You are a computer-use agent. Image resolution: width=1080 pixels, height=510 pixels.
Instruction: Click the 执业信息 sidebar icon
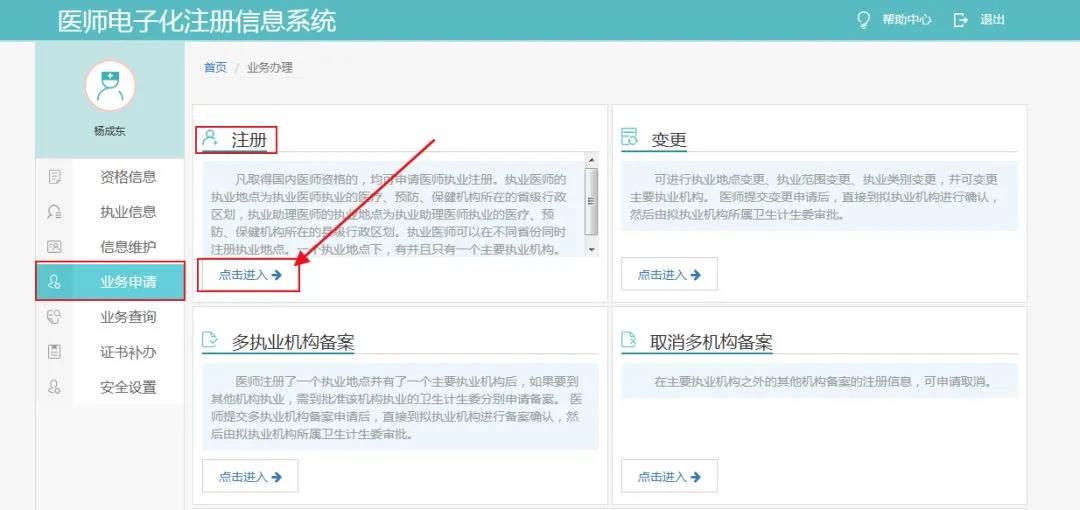click(x=55, y=212)
